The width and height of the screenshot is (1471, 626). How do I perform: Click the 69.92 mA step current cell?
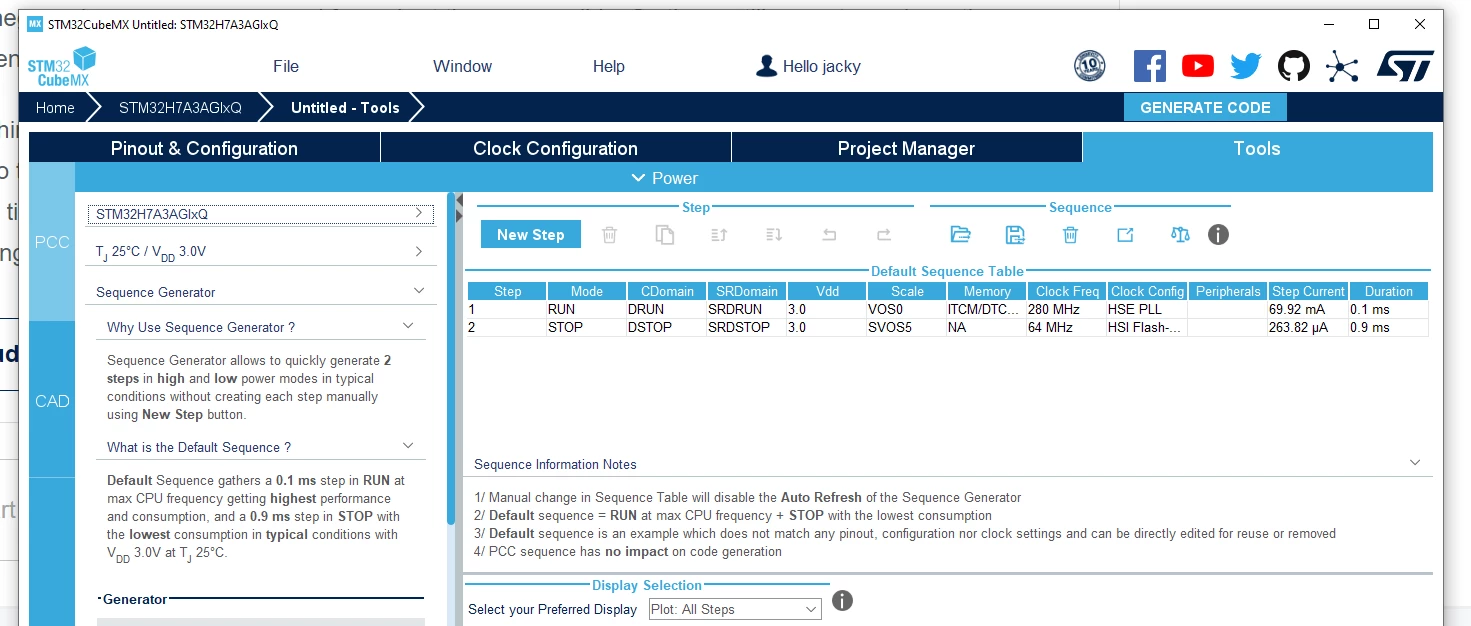(x=1308, y=310)
